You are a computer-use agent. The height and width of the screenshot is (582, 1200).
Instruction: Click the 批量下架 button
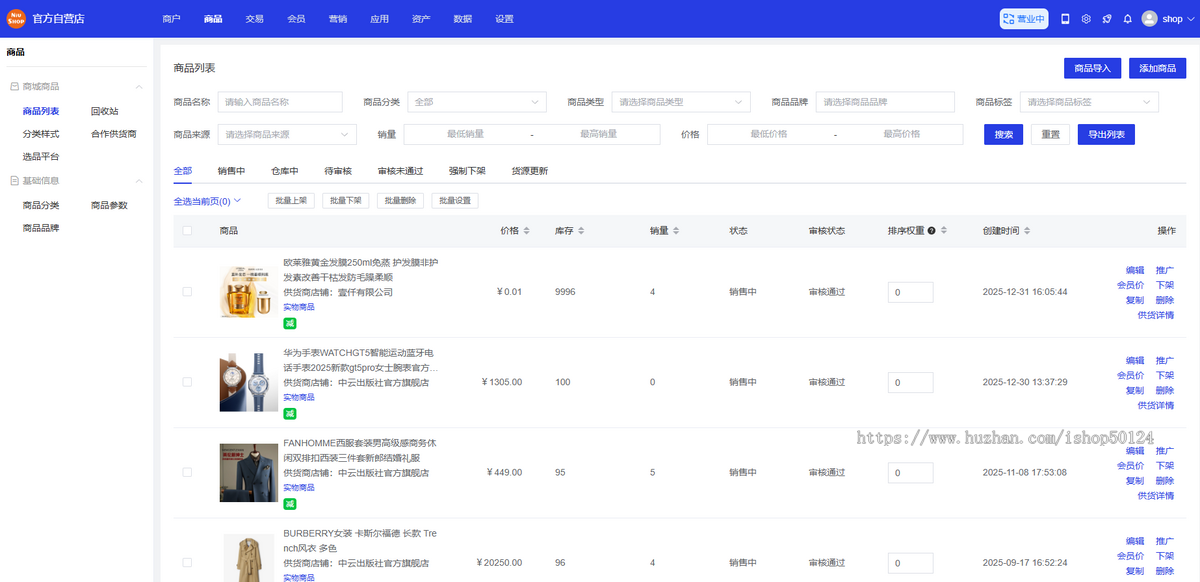point(346,201)
